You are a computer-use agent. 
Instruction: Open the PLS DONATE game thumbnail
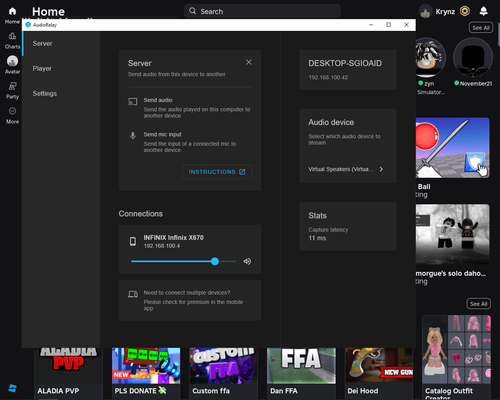[146, 366]
